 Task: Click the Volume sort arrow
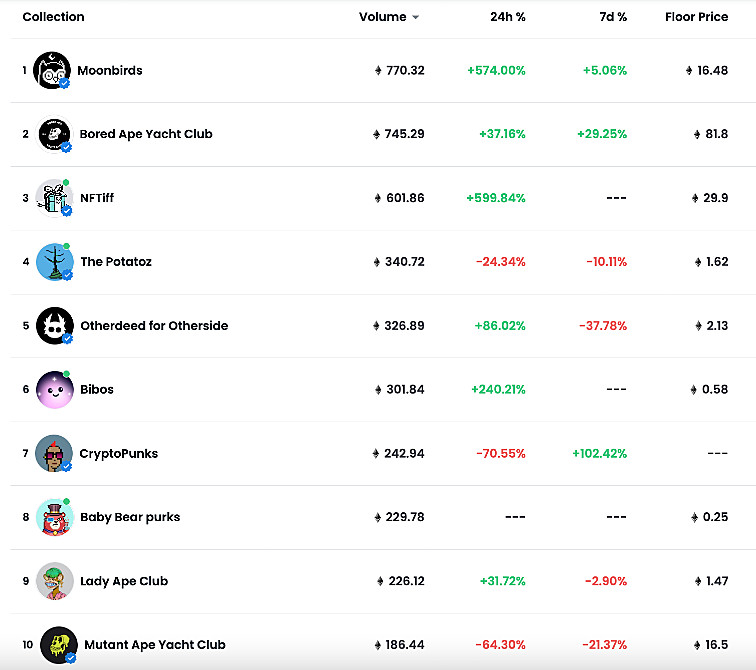(x=416, y=17)
